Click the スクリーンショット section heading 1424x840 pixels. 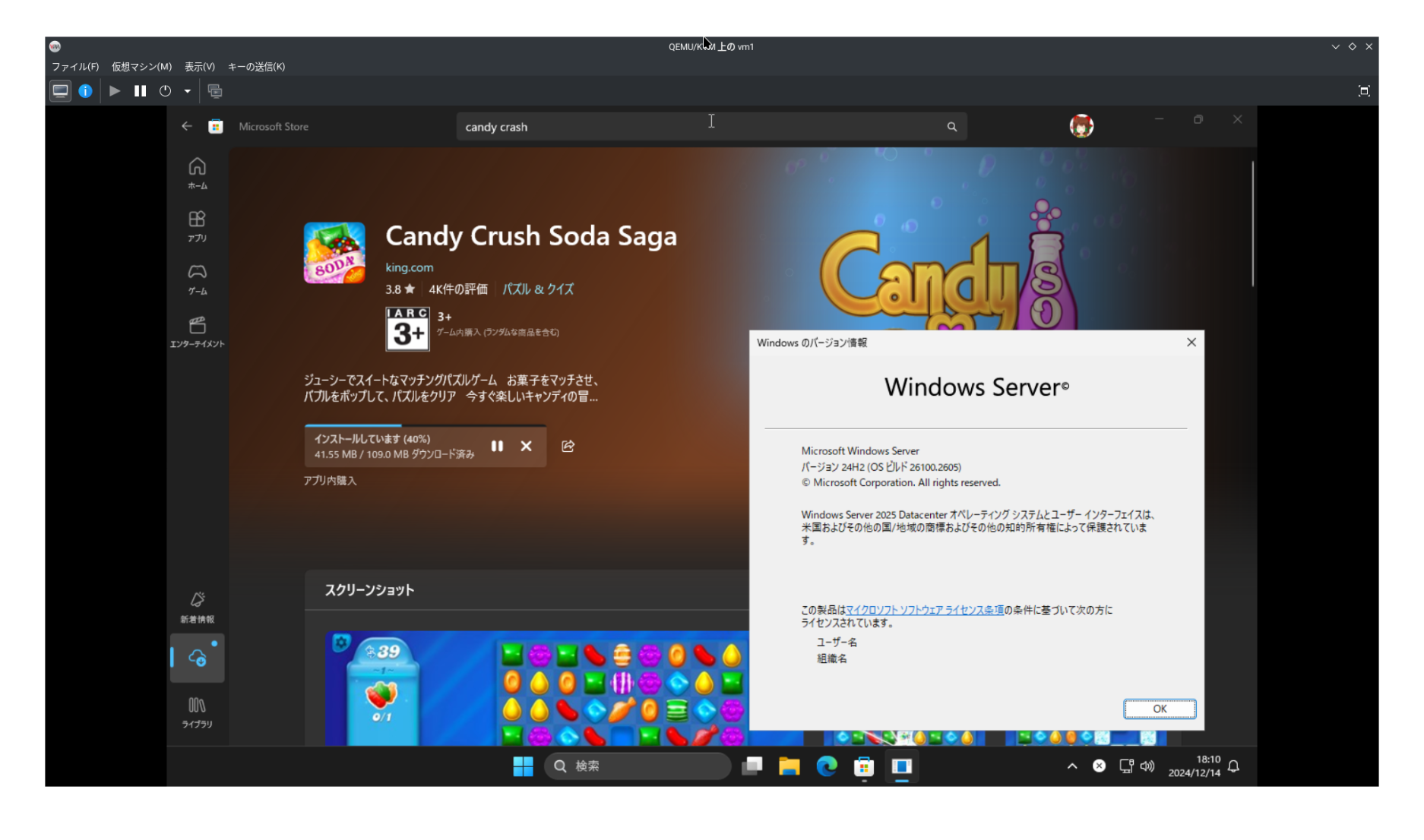[x=369, y=590]
